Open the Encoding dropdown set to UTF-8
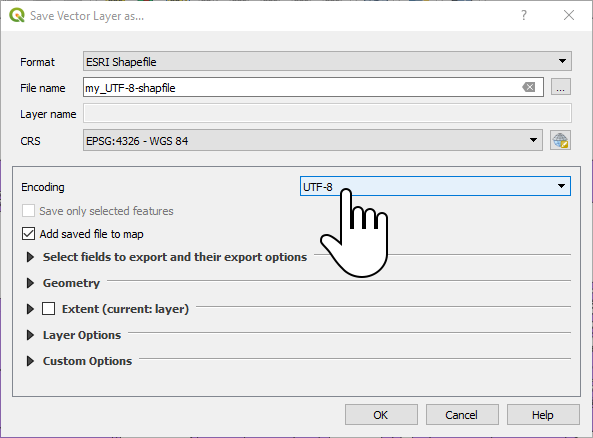This screenshot has width=593, height=438. 435,186
